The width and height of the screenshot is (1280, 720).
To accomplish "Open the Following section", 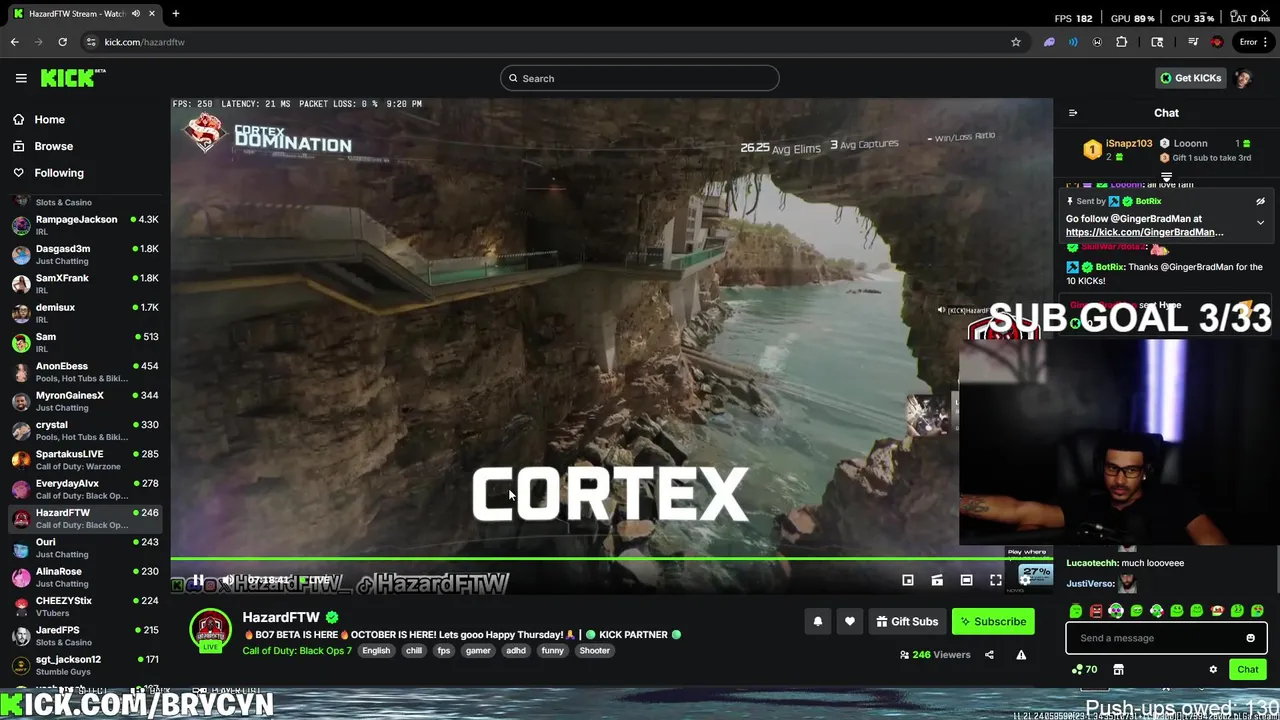I will (59, 173).
